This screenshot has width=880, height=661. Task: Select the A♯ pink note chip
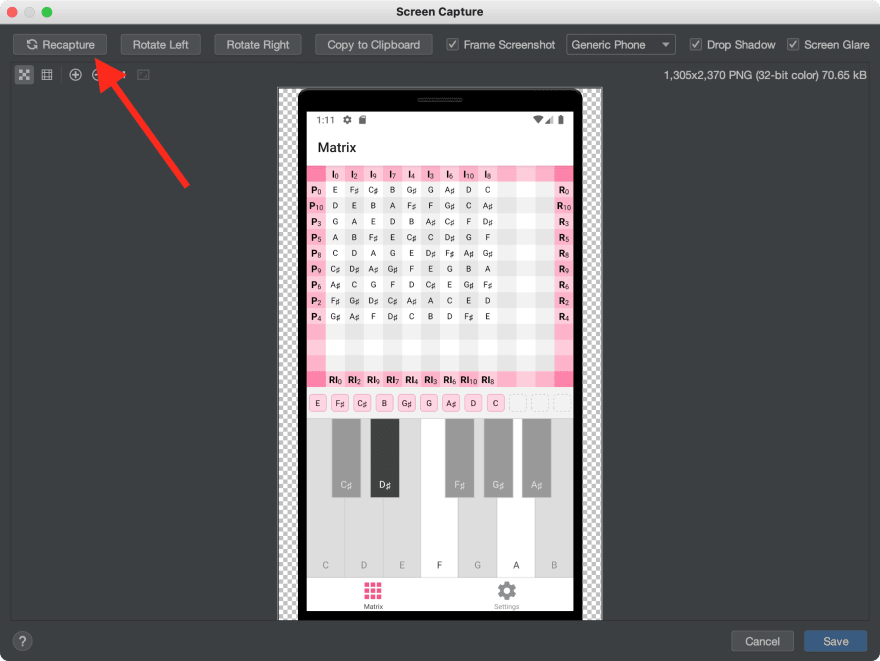click(451, 403)
